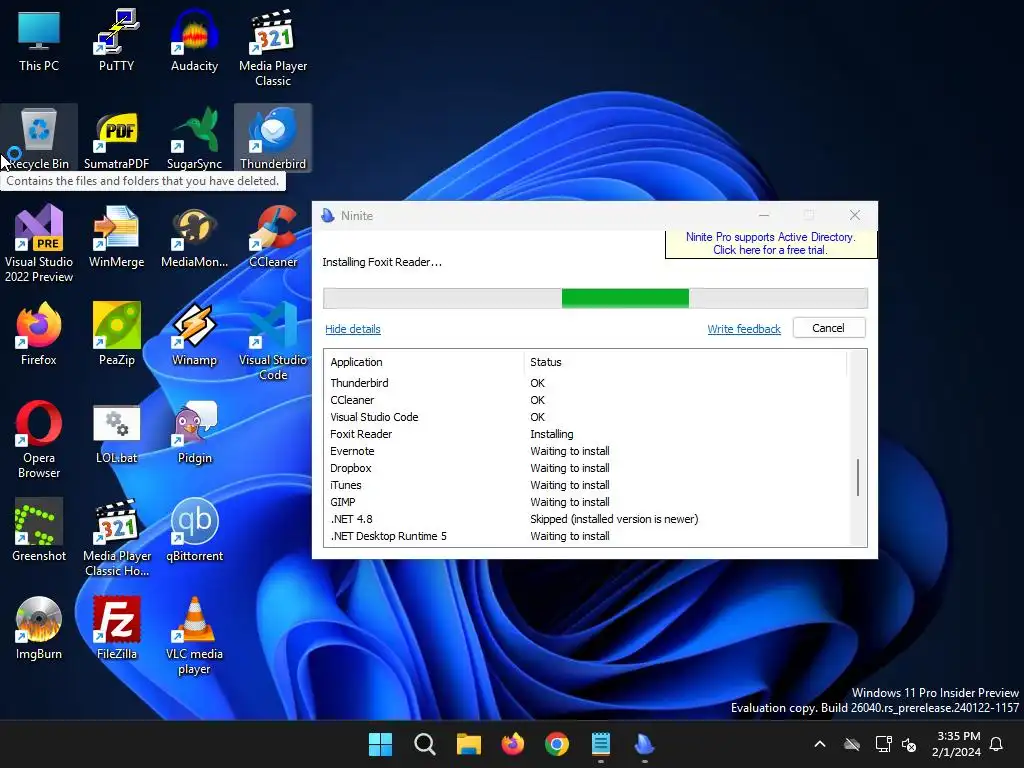Image resolution: width=1024 pixels, height=768 pixels.
Task: Click the Ninite Pro free trial banner
Action: (771, 244)
